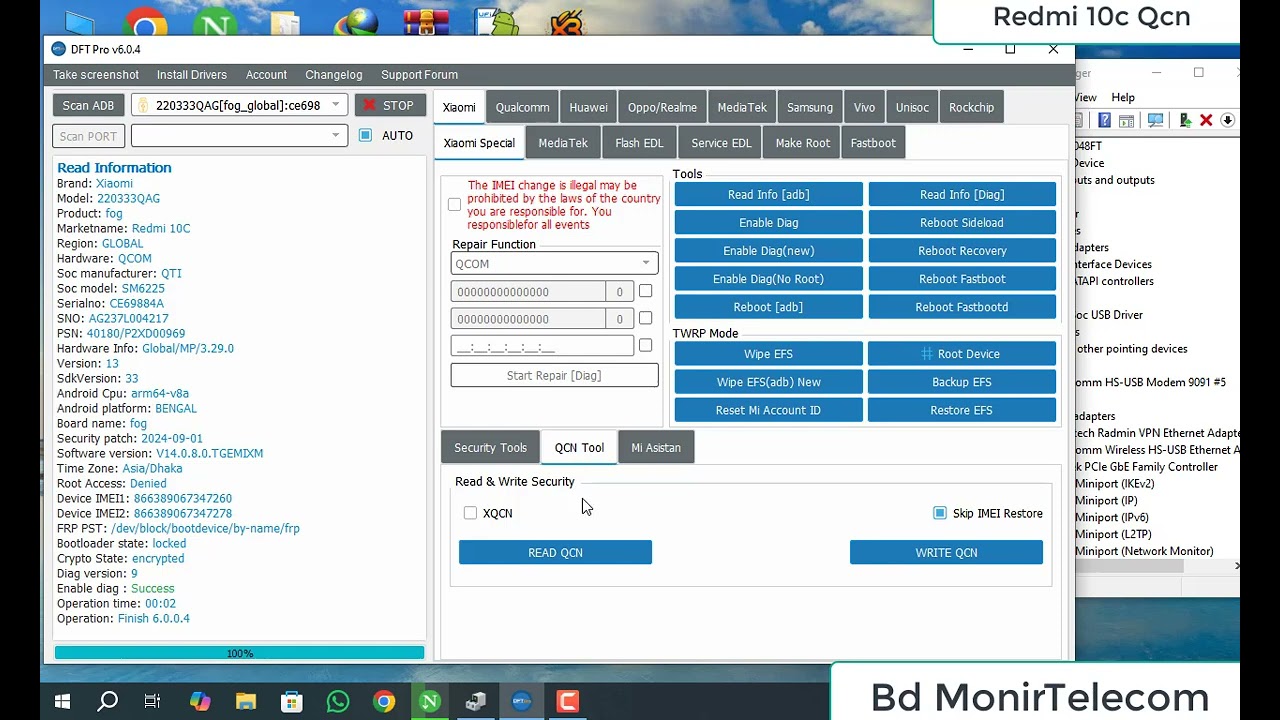Switch to green N app on taskbar
Screen dimensions: 1280x720
(x=430, y=702)
